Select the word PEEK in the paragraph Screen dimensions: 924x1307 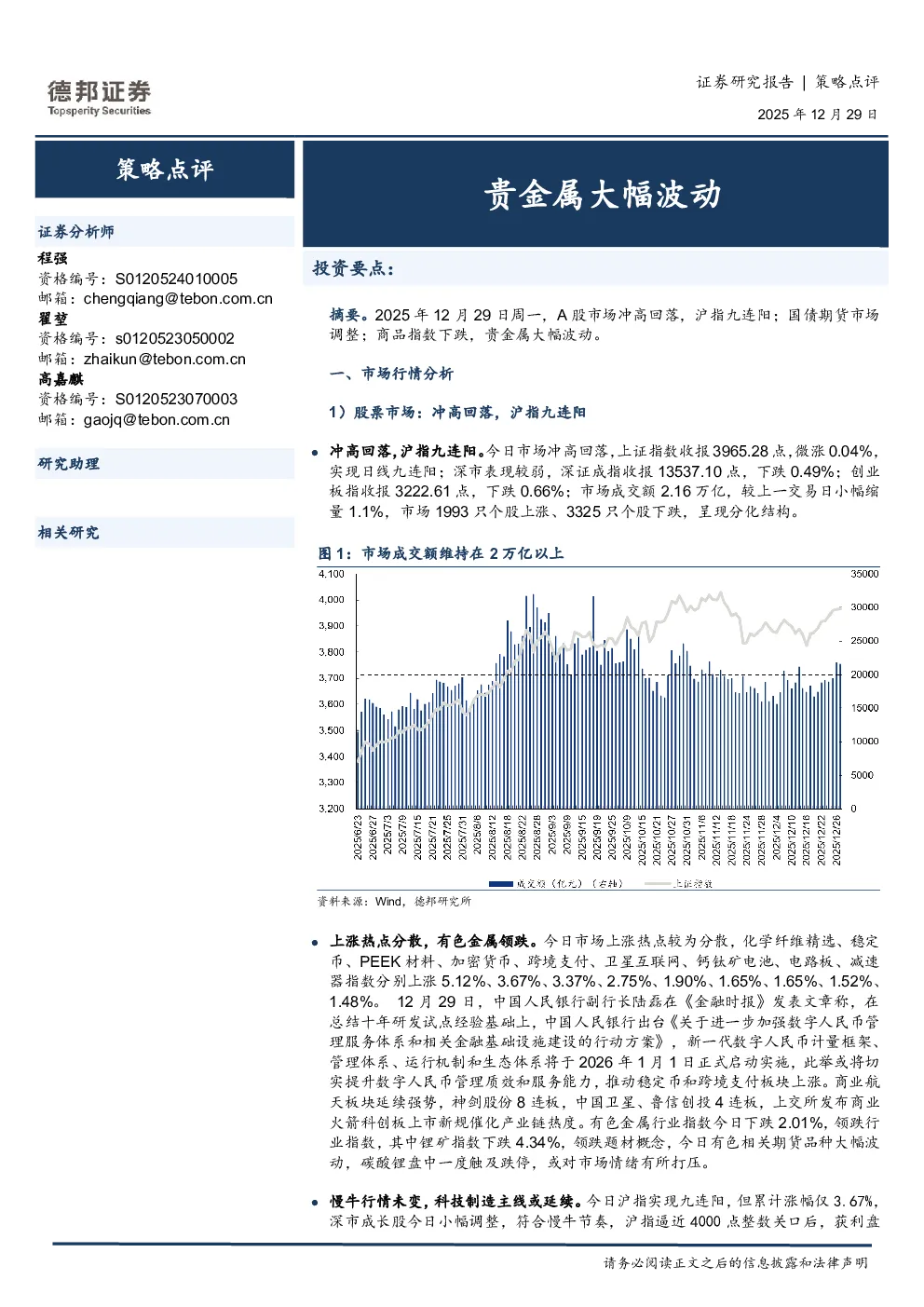pyautogui.click(x=379, y=961)
